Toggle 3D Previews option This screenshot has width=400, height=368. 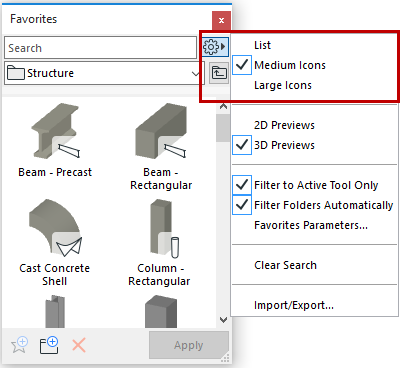coord(315,145)
